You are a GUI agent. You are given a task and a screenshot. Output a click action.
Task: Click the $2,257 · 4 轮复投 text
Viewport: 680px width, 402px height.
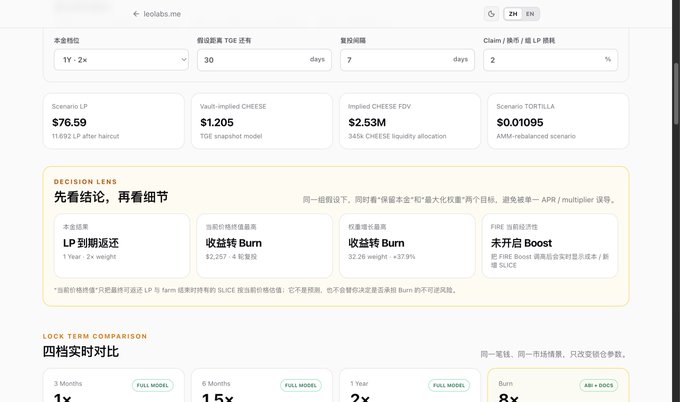pyautogui.click(x=231, y=257)
